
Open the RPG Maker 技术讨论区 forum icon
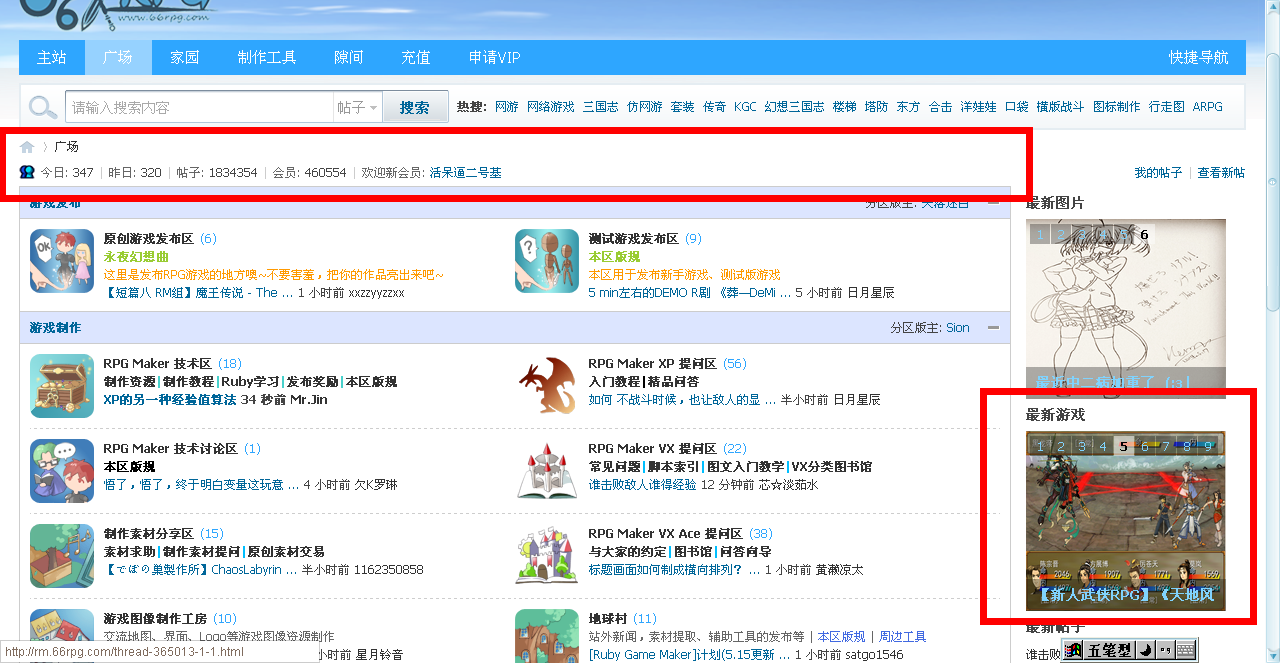pyautogui.click(x=62, y=471)
